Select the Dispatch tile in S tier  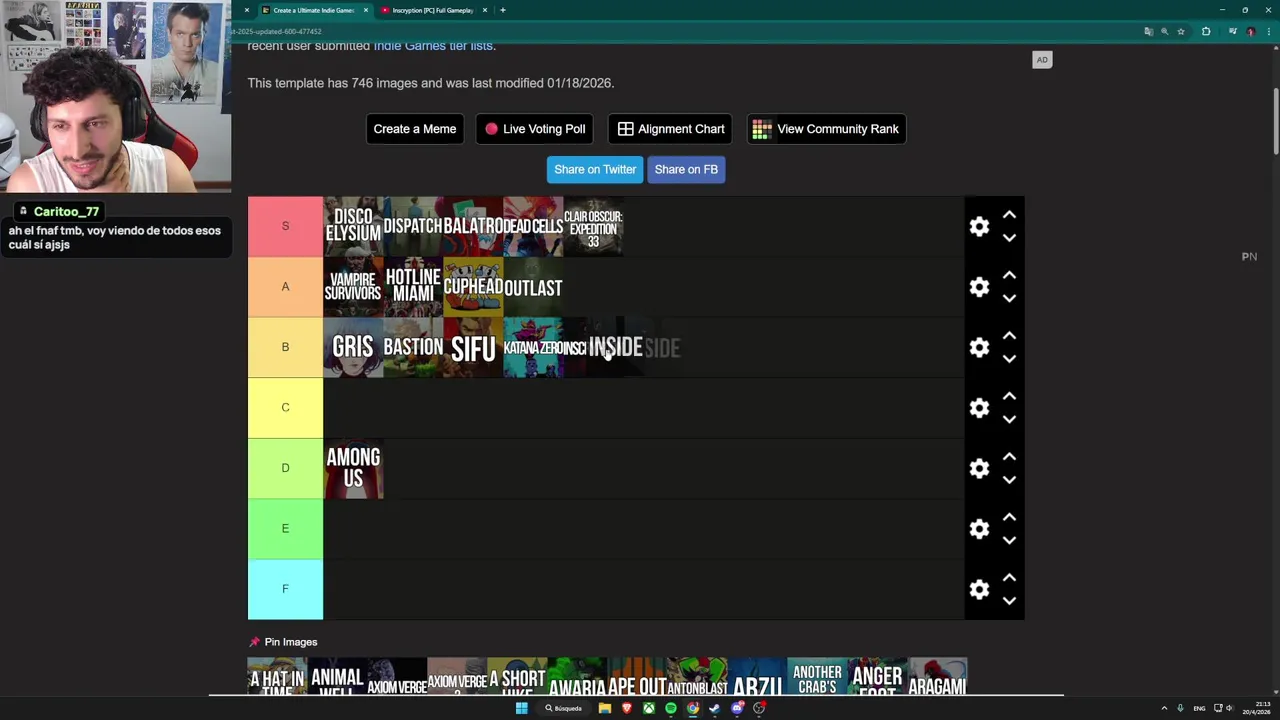[x=413, y=226]
